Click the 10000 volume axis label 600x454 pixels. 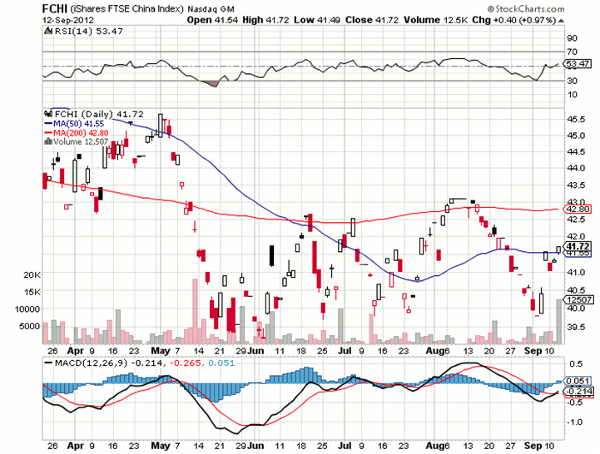[28, 309]
